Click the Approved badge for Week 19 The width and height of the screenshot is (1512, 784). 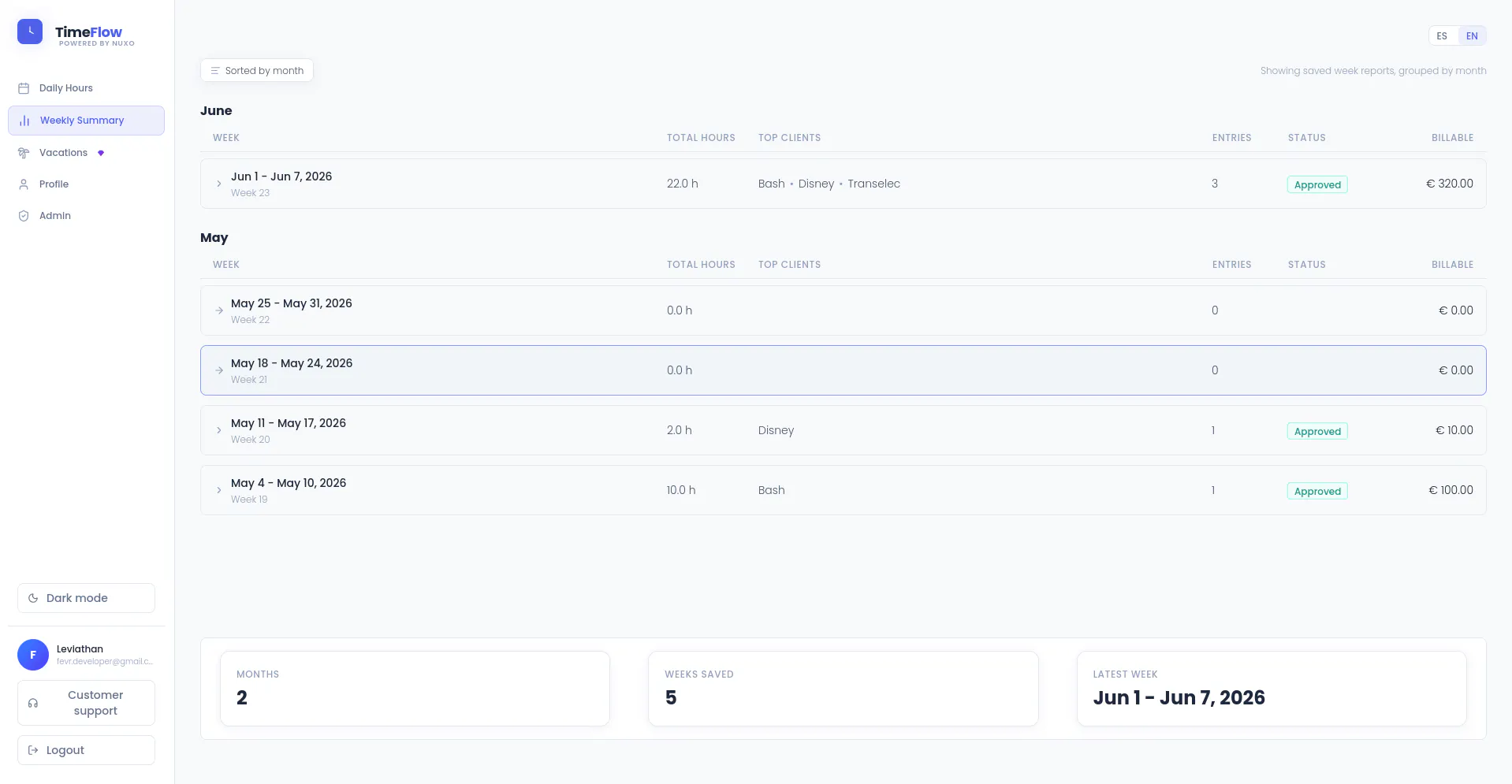pos(1317,491)
